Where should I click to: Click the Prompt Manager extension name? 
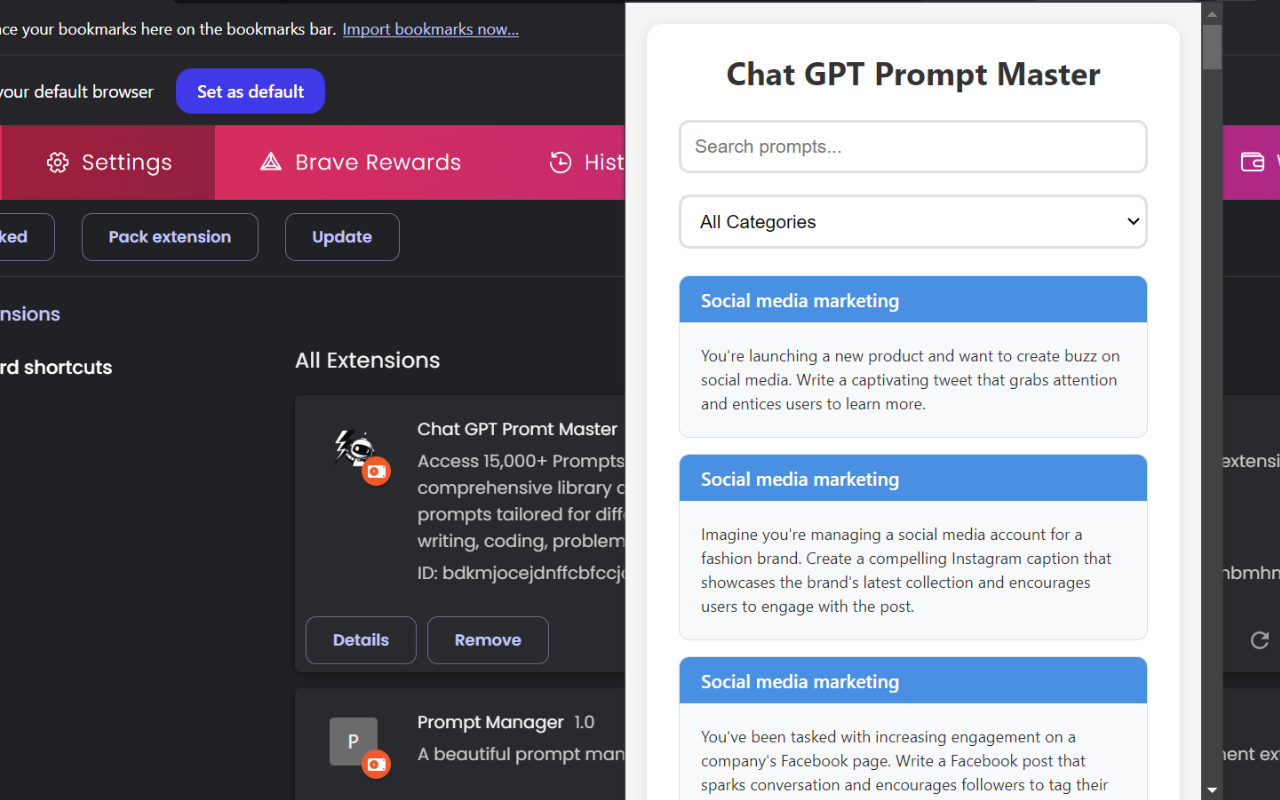tap(490, 722)
